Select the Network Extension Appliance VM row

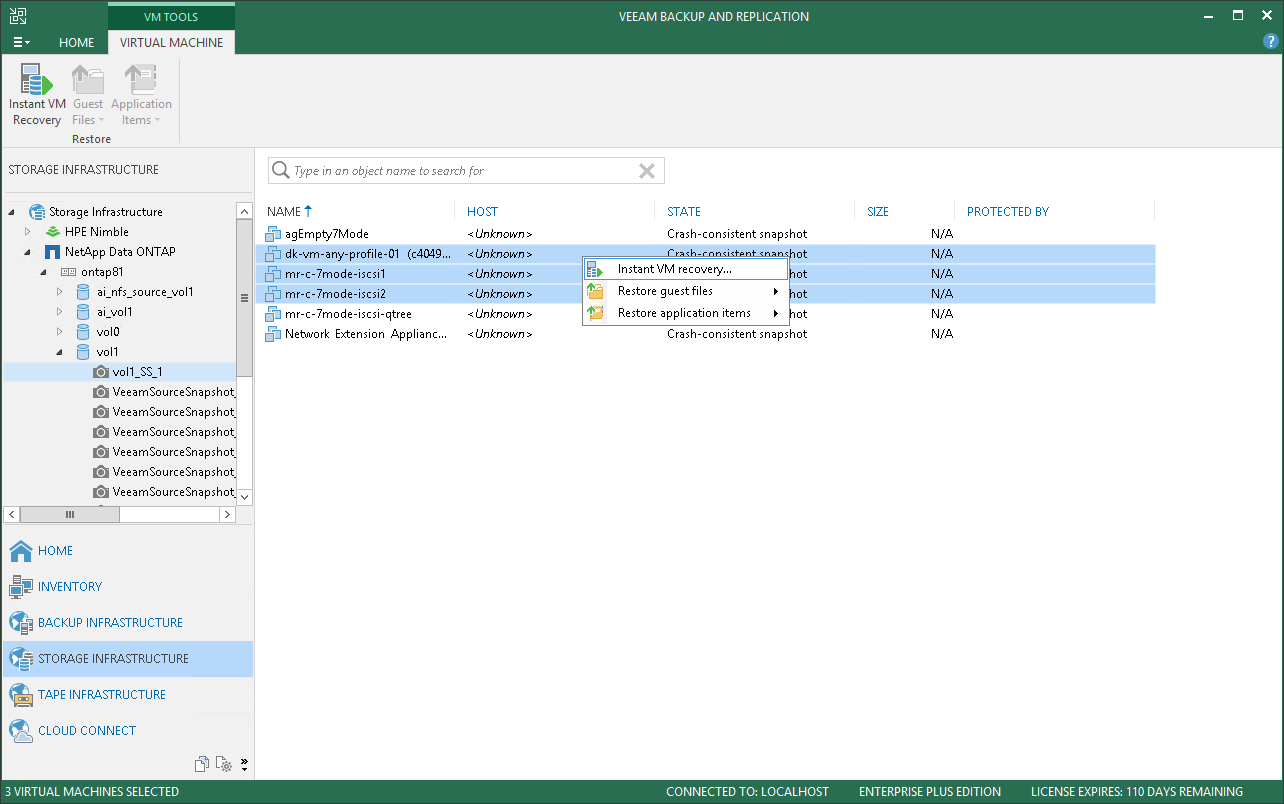[x=706, y=334]
